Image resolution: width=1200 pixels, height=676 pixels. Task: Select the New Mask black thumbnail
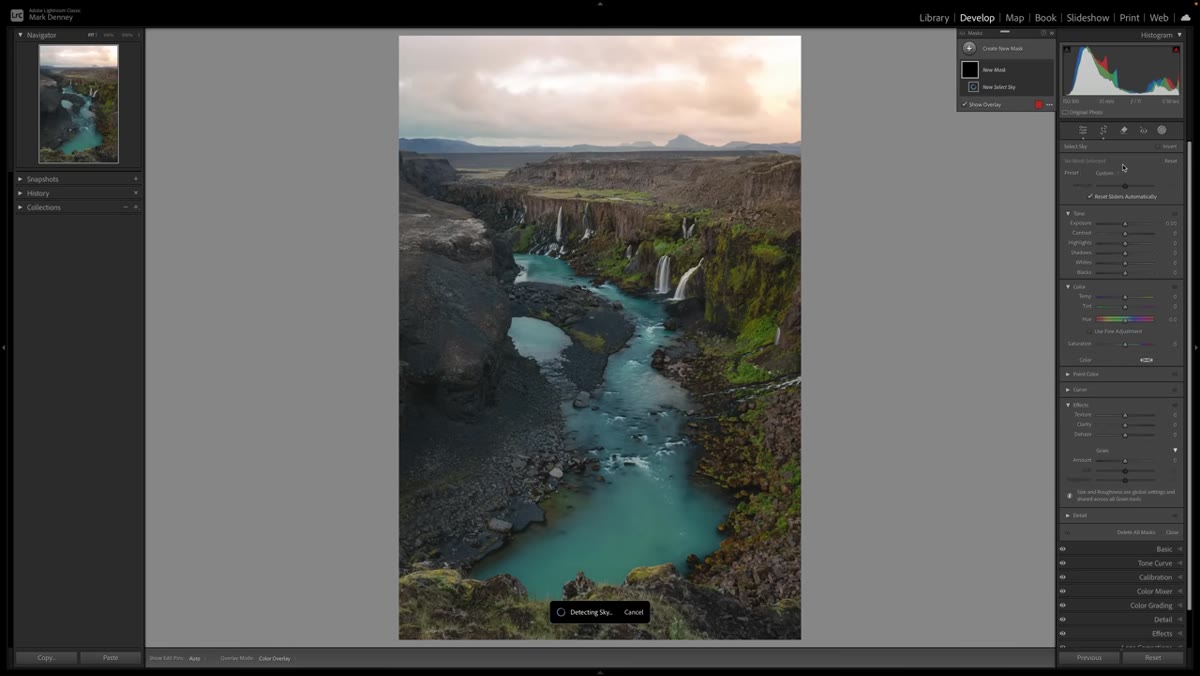[x=970, y=70]
